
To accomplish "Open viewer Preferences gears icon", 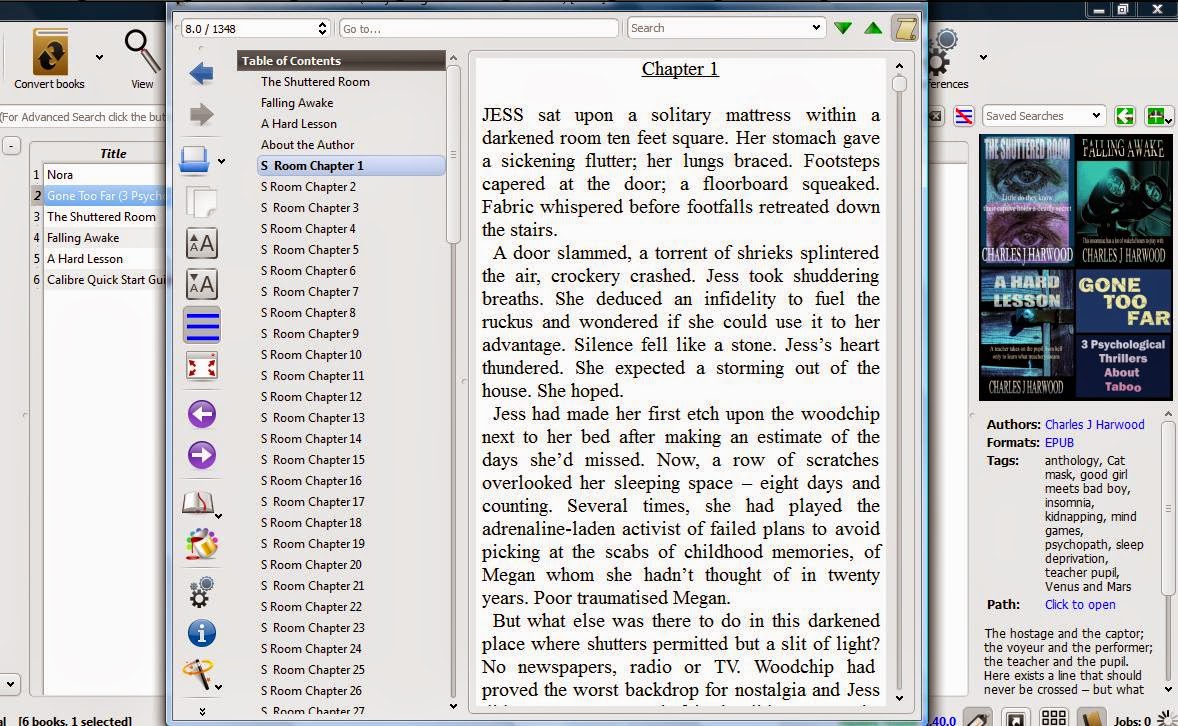I will [x=201, y=592].
